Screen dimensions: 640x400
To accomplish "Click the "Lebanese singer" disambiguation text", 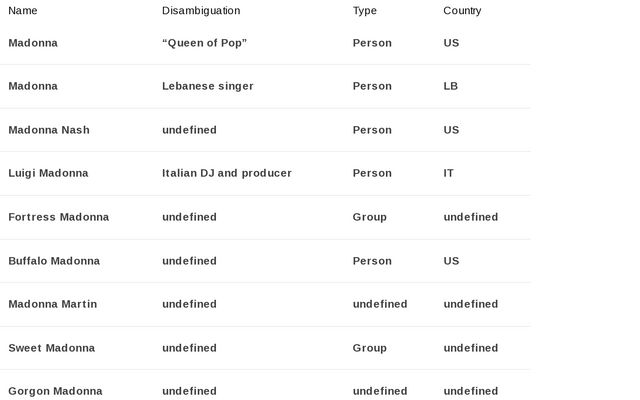I will pos(208,86).
